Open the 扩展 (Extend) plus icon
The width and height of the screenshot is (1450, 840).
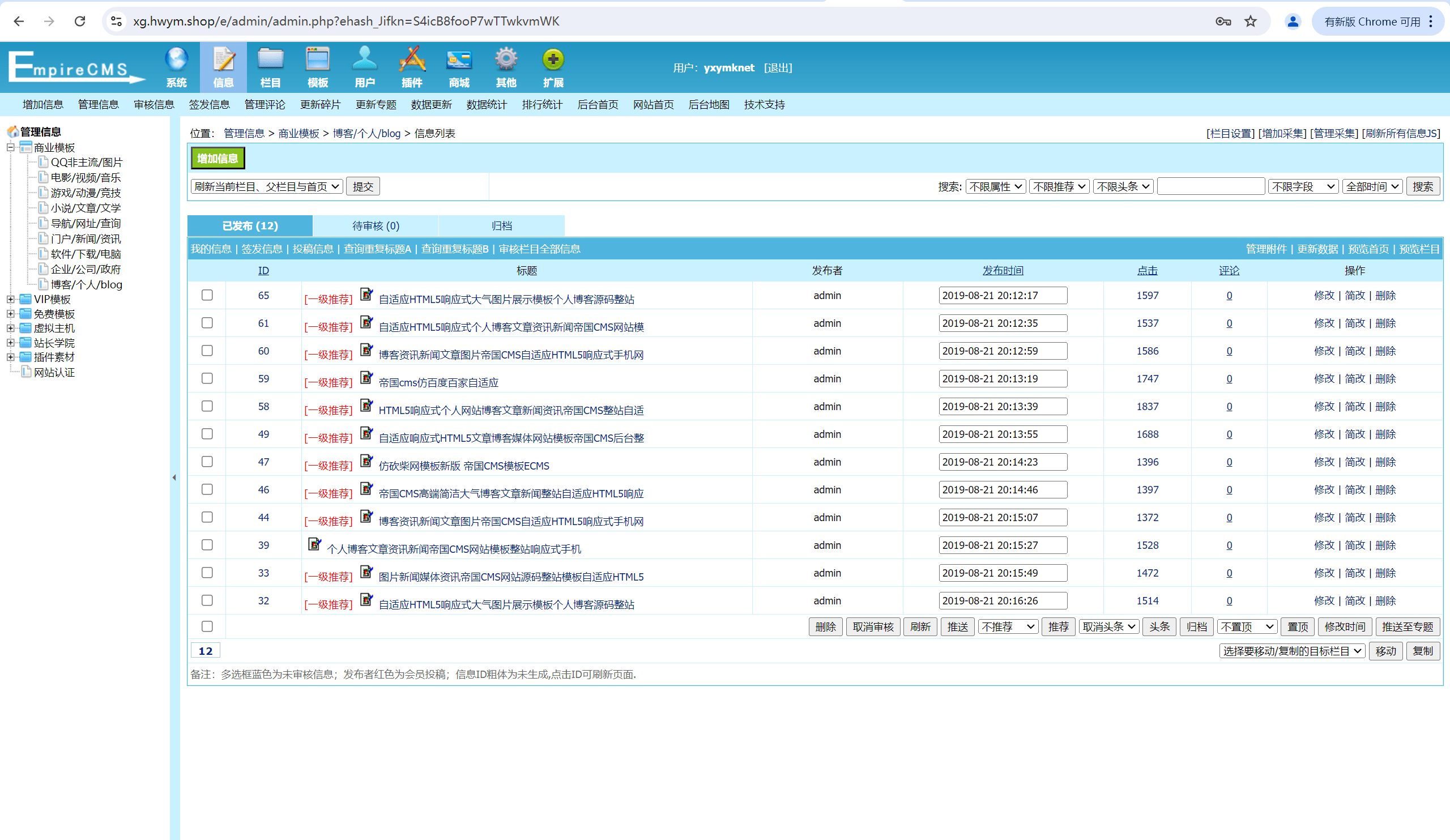point(553,67)
